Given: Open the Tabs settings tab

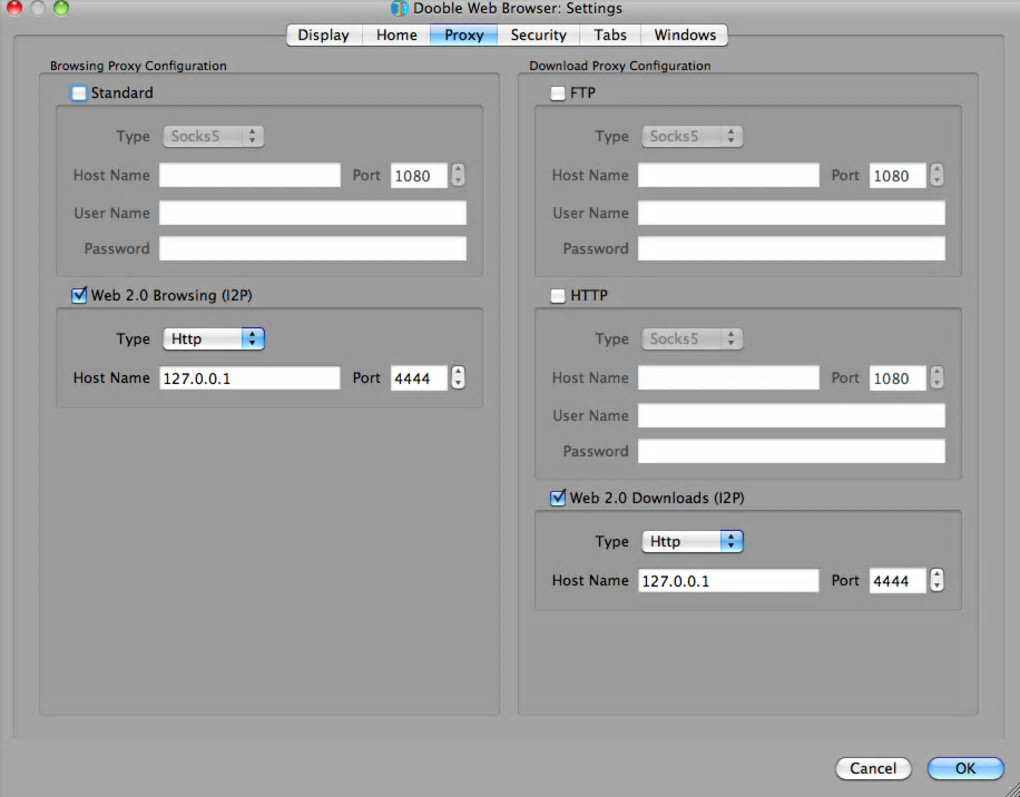Looking at the screenshot, I should point(610,35).
